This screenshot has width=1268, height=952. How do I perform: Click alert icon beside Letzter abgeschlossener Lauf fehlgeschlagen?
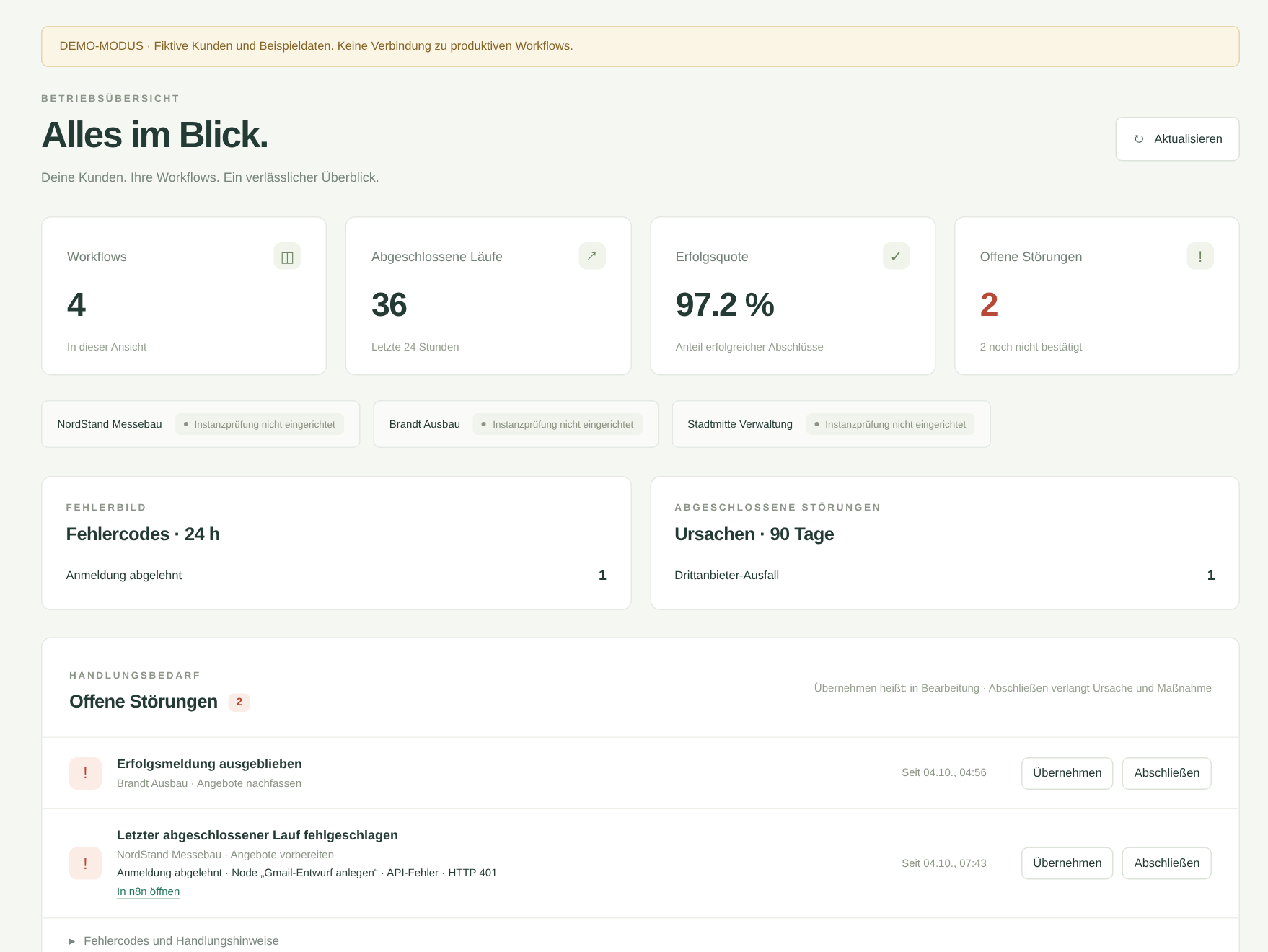[x=85, y=863]
